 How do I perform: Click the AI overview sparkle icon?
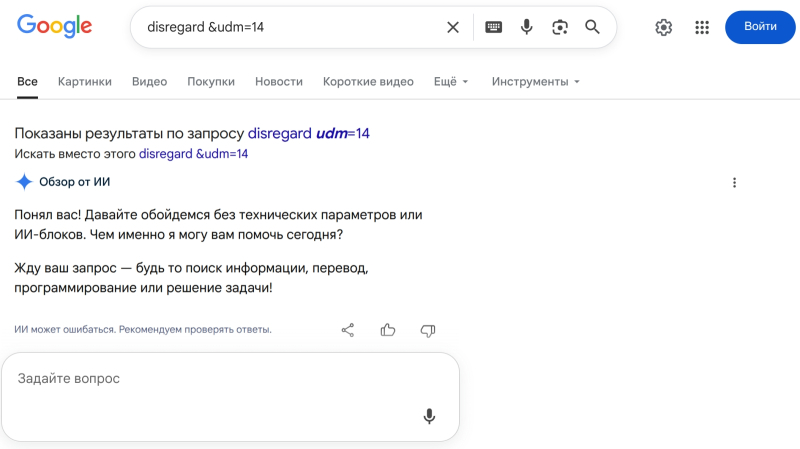23,182
